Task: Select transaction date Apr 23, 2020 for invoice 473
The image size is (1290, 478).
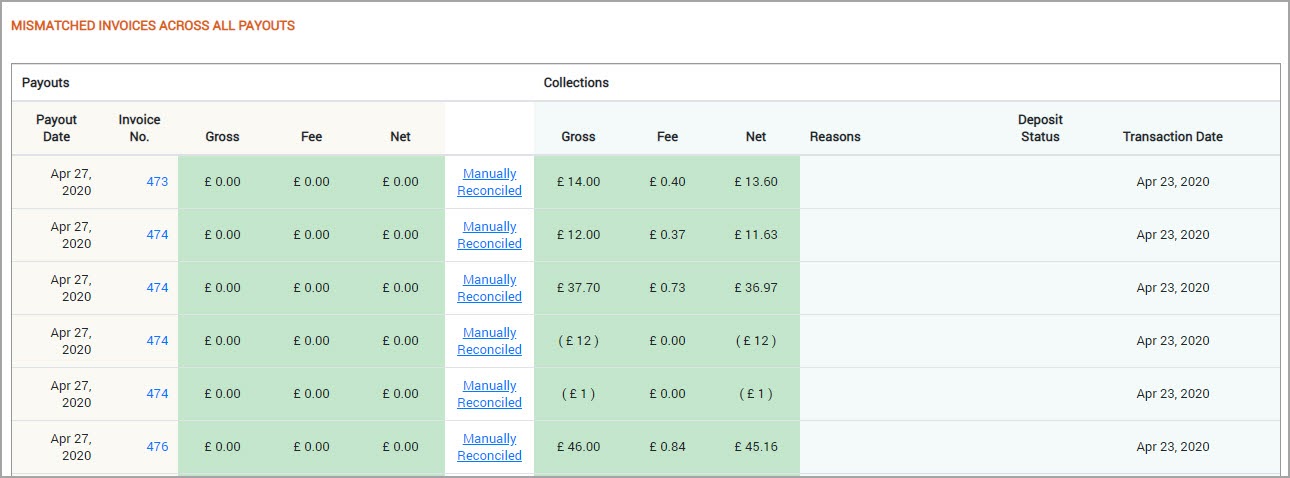Action: 1173,182
